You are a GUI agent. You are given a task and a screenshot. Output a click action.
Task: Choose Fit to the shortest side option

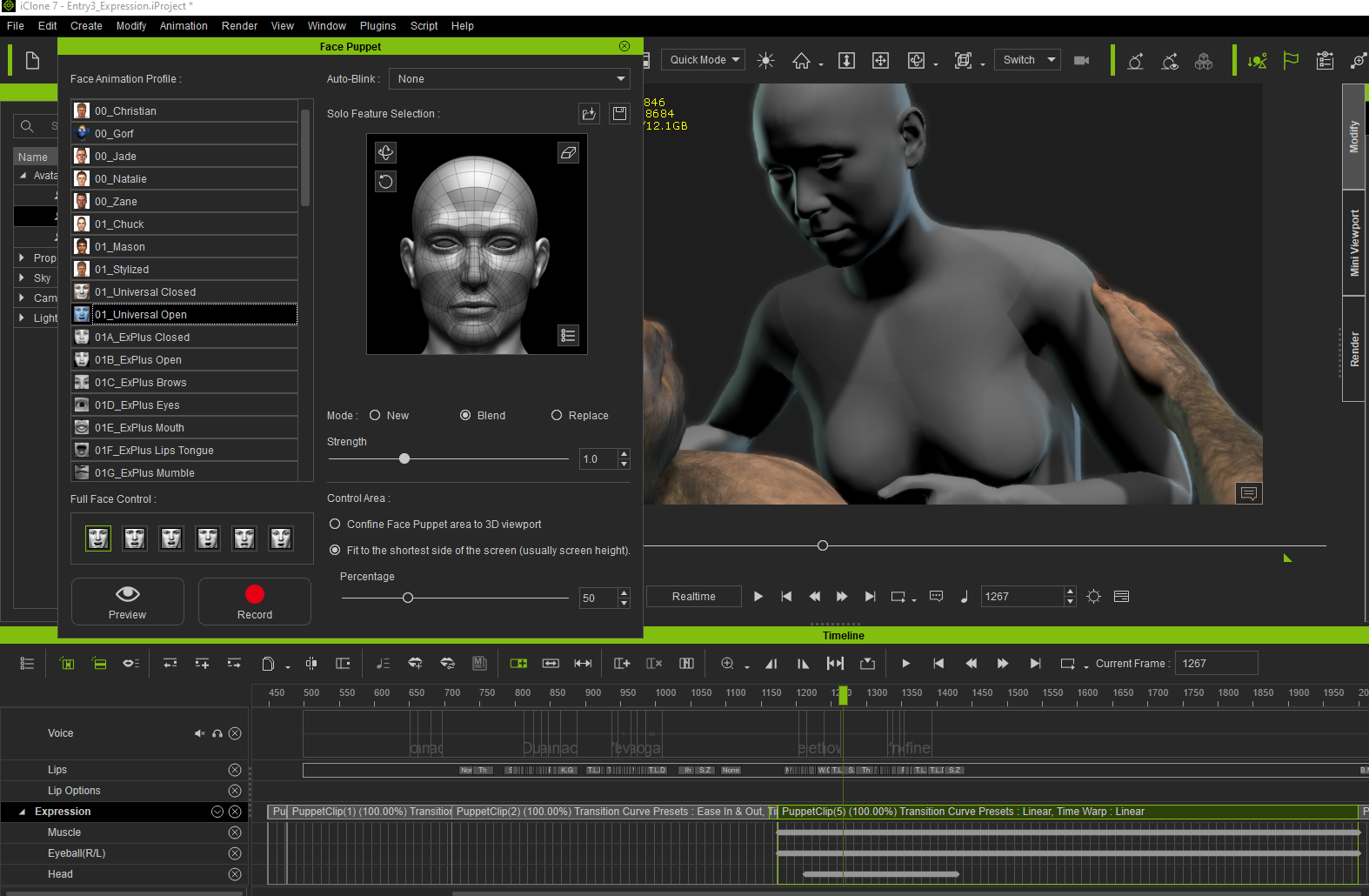(335, 550)
